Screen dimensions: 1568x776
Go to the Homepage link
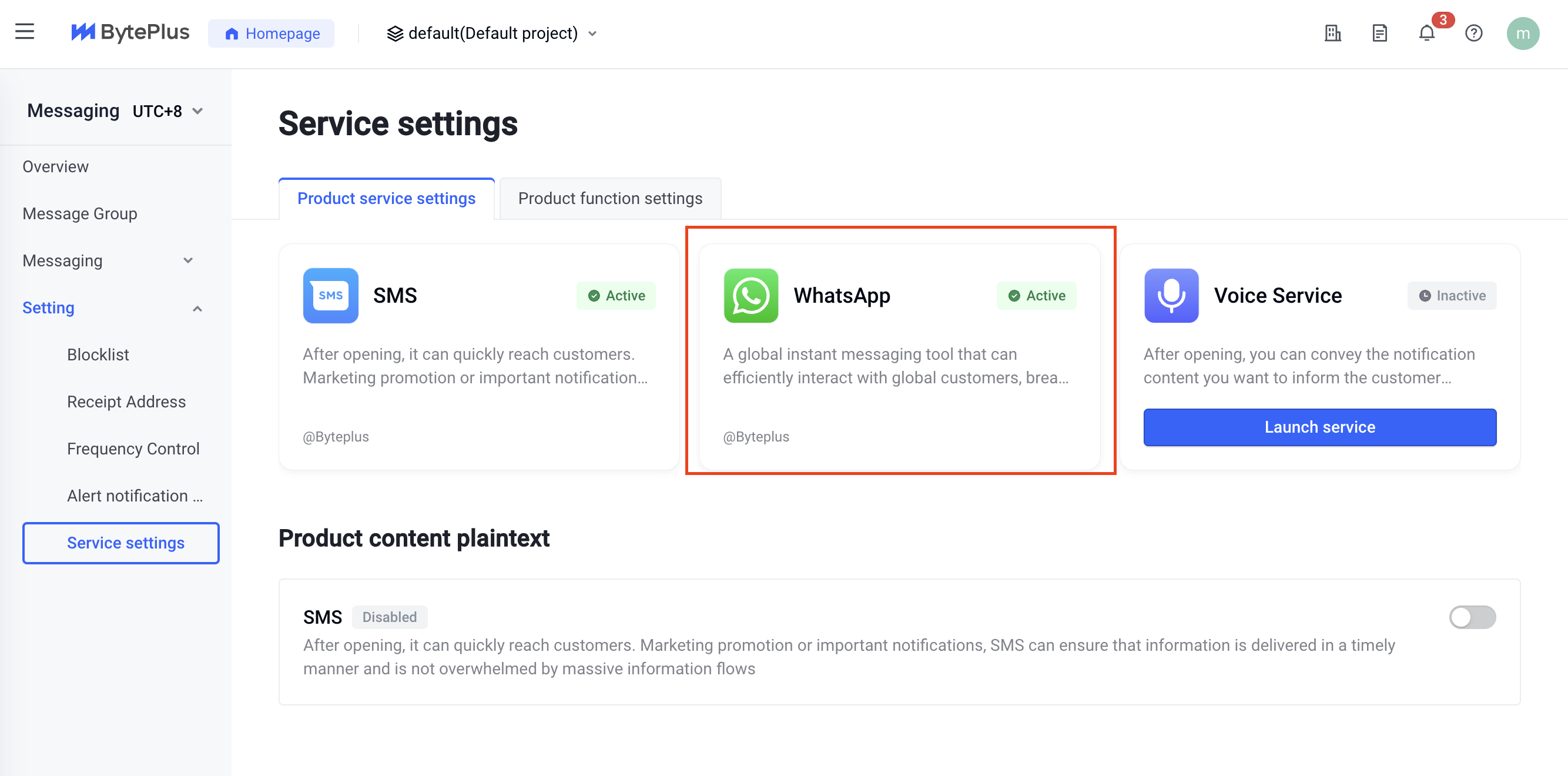pos(272,33)
